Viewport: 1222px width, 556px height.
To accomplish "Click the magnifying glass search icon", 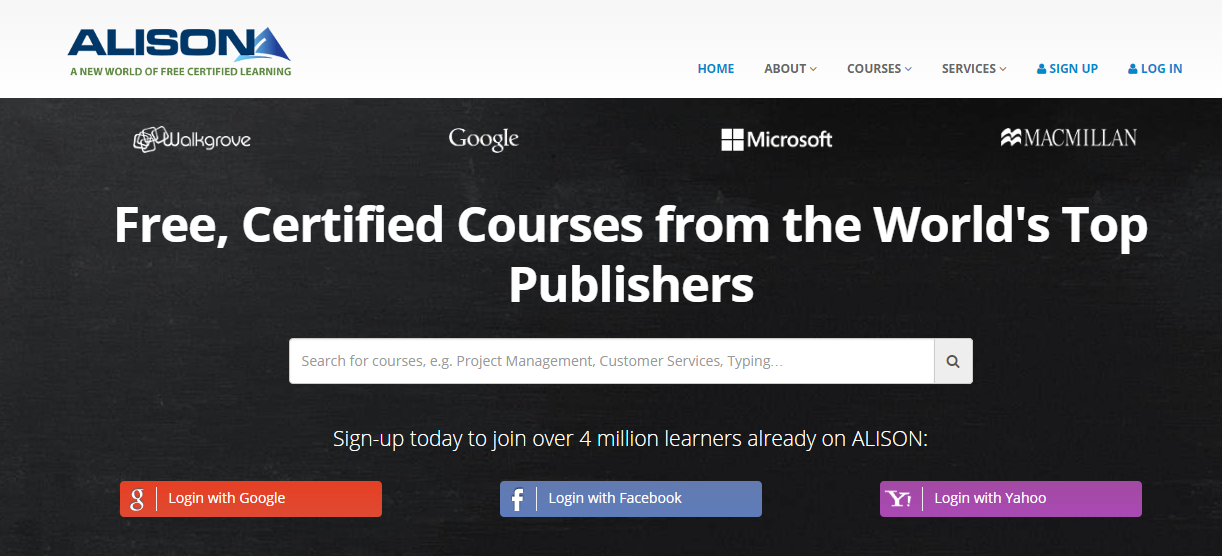I will pos(953,361).
